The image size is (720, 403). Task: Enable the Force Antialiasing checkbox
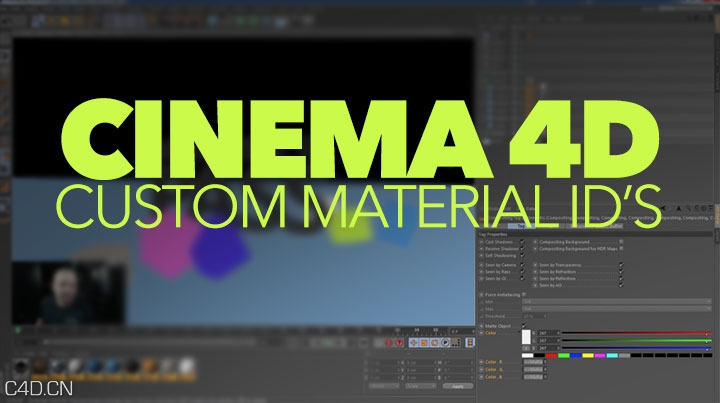click(x=524, y=294)
